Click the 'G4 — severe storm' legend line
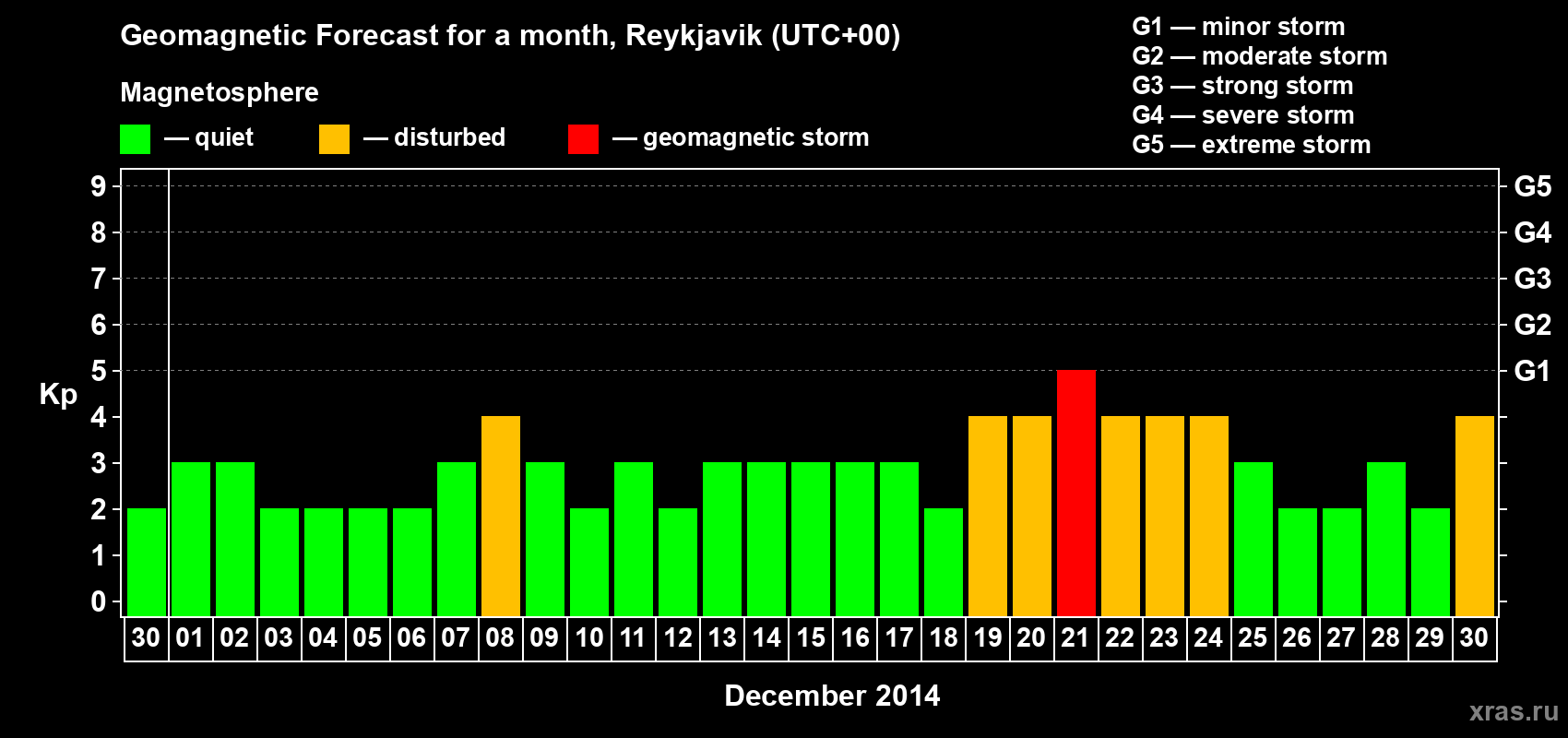The image size is (1568, 738). (x=1243, y=115)
